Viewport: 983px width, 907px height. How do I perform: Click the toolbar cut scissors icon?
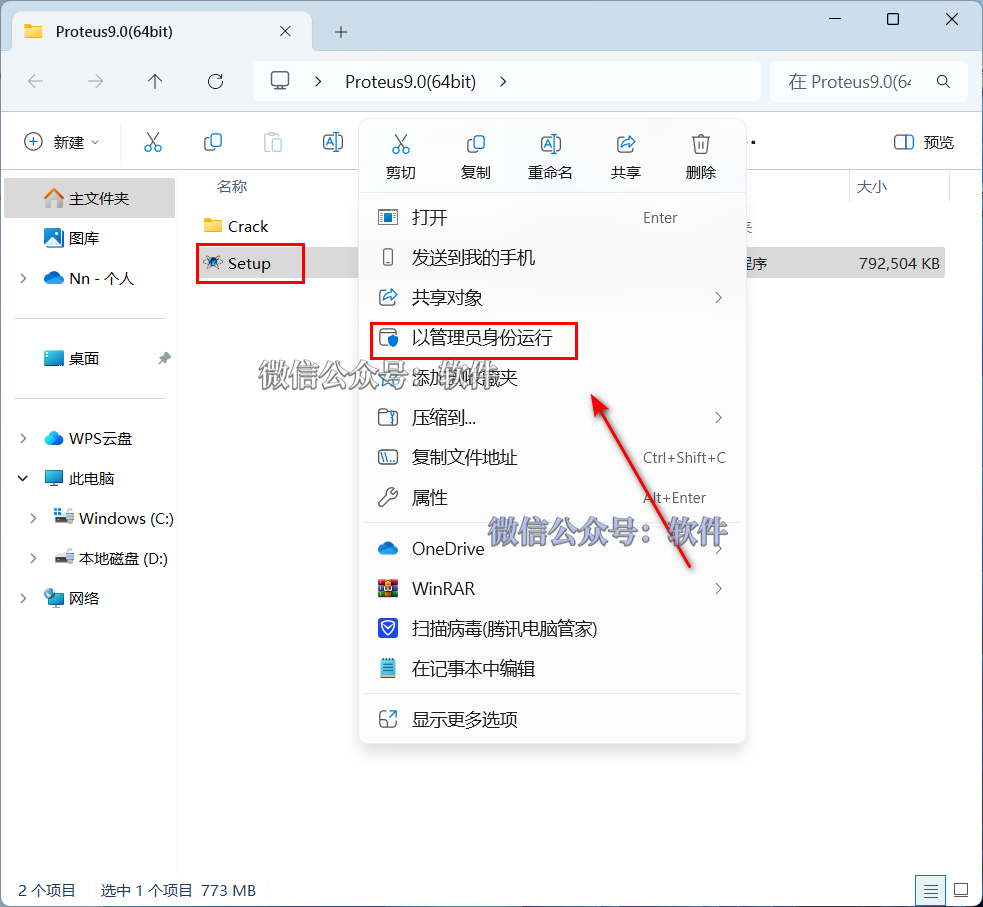coord(153,142)
